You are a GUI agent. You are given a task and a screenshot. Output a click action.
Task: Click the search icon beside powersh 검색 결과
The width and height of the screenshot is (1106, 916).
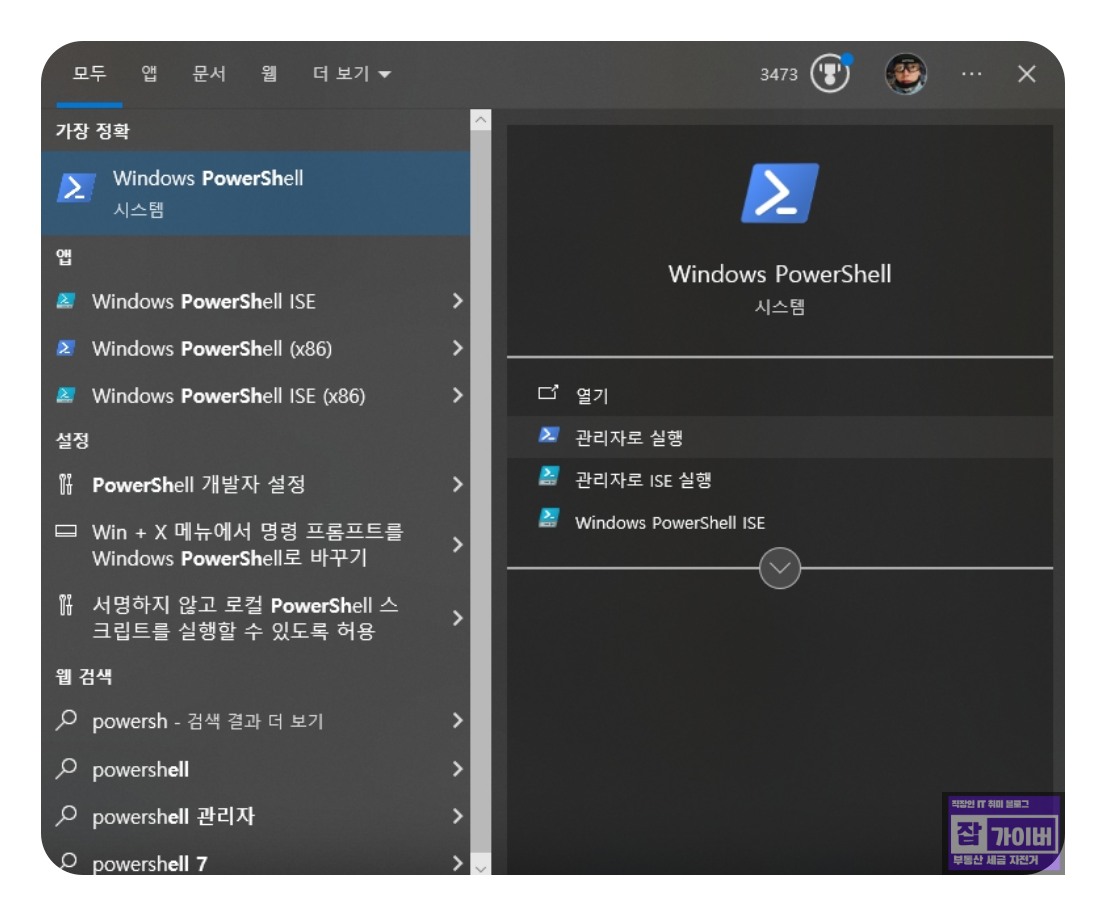(66, 719)
